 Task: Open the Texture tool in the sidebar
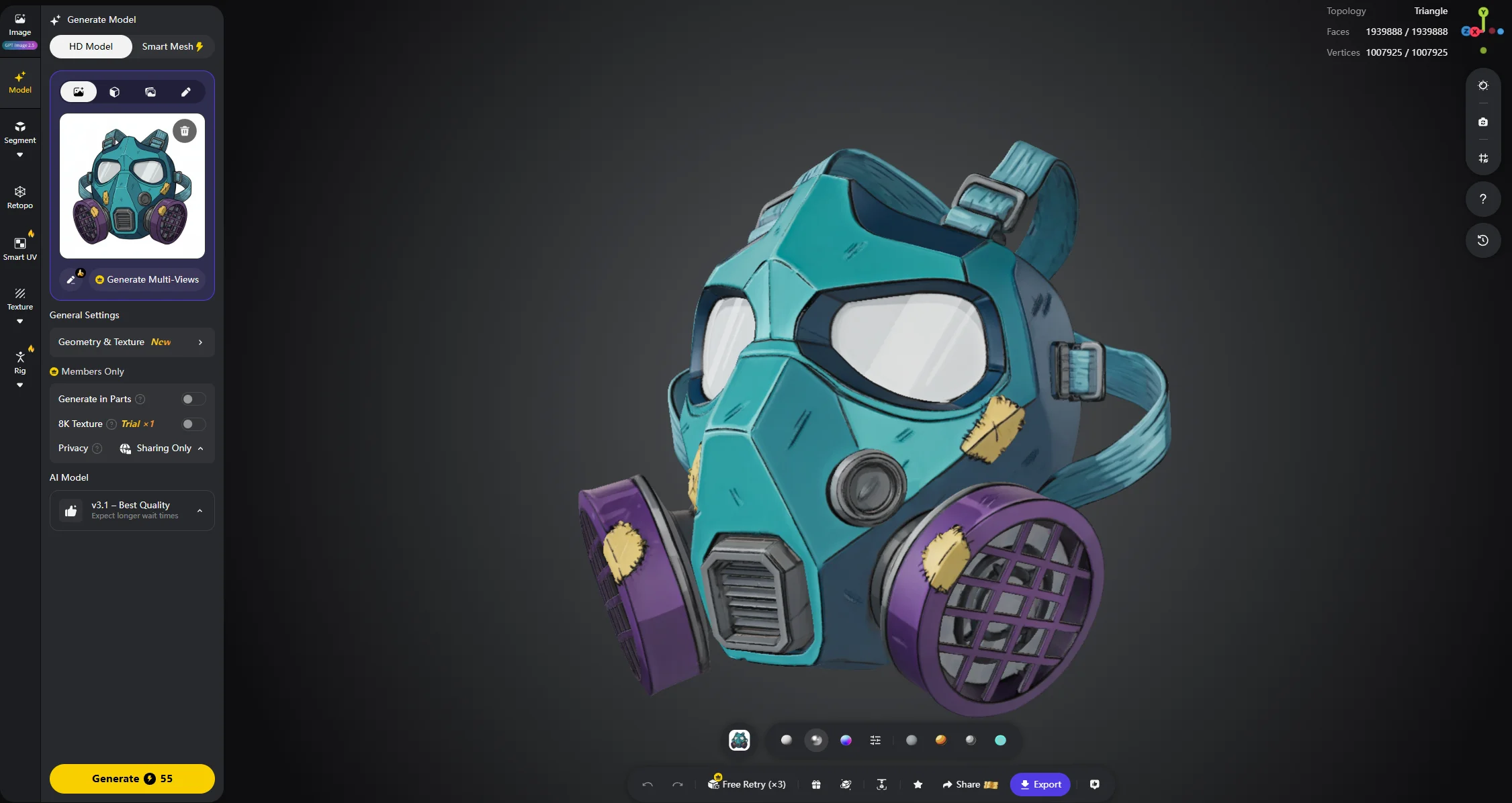20,299
